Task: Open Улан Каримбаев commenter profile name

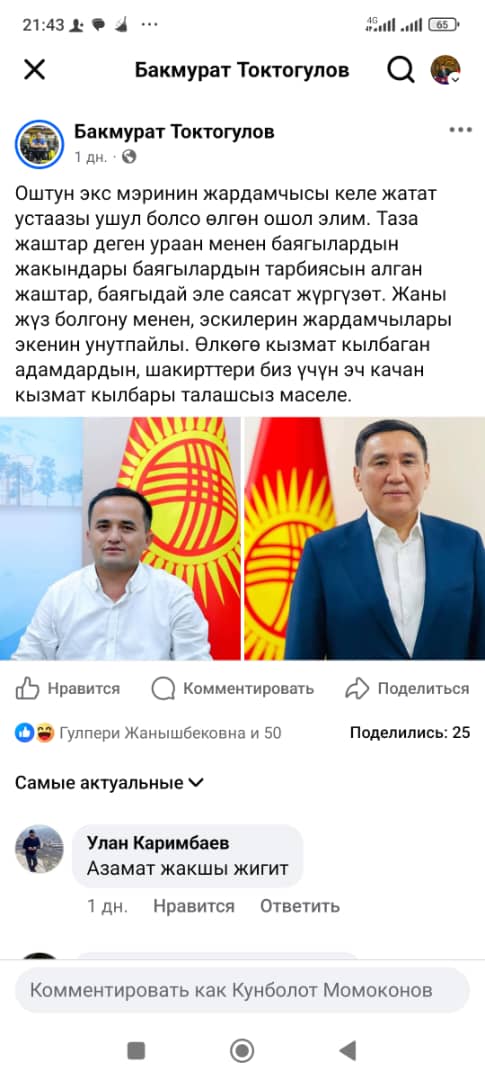Action: pos(158,843)
